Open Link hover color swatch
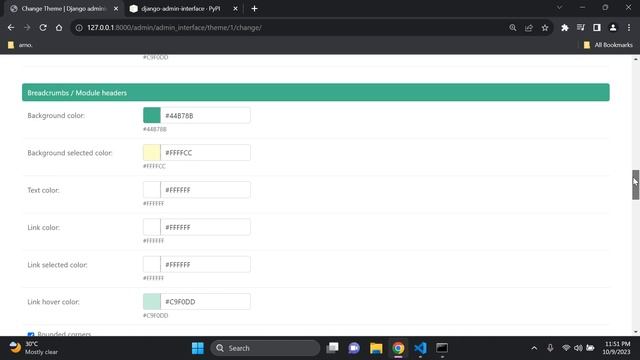This screenshot has height=360, width=640. click(x=152, y=302)
